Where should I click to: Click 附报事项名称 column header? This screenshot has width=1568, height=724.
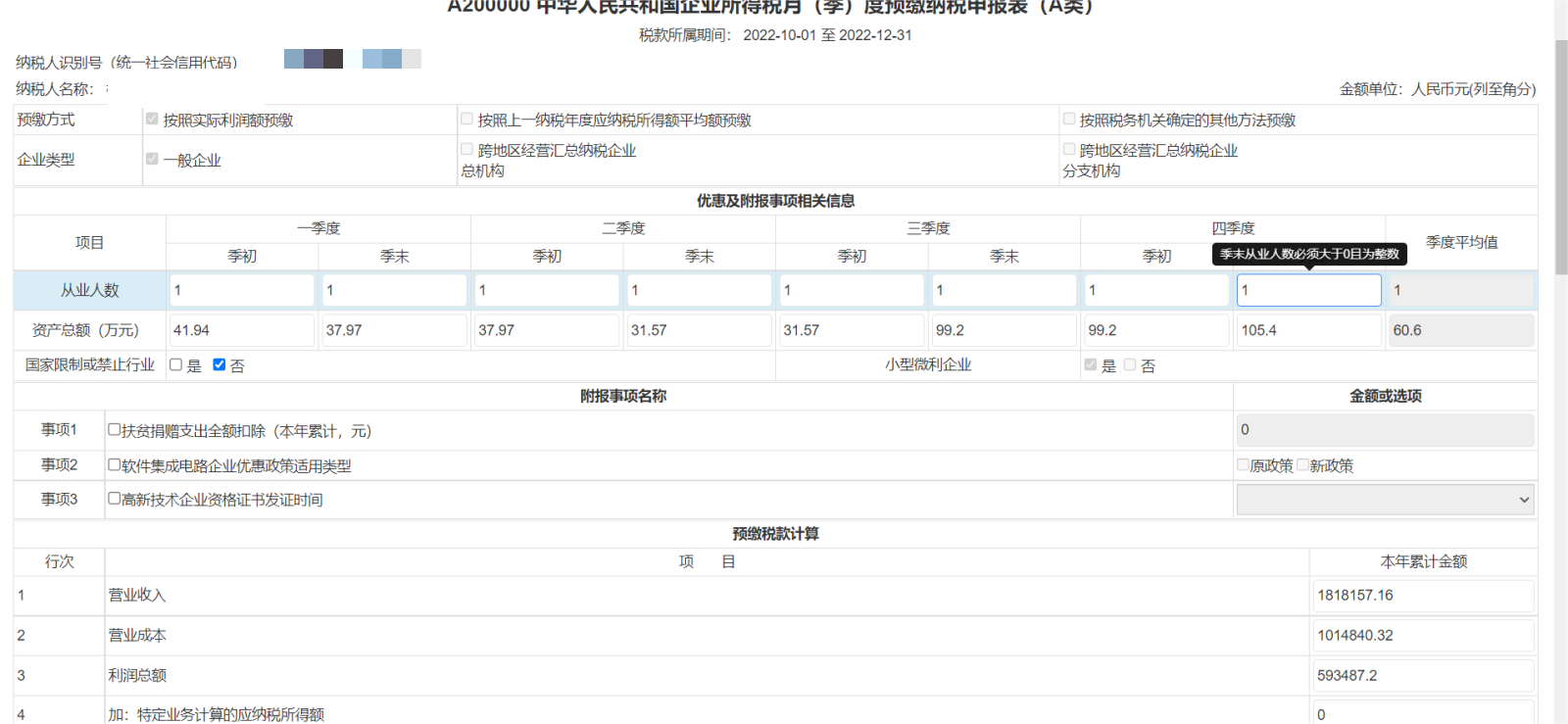(x=623, y=396)
